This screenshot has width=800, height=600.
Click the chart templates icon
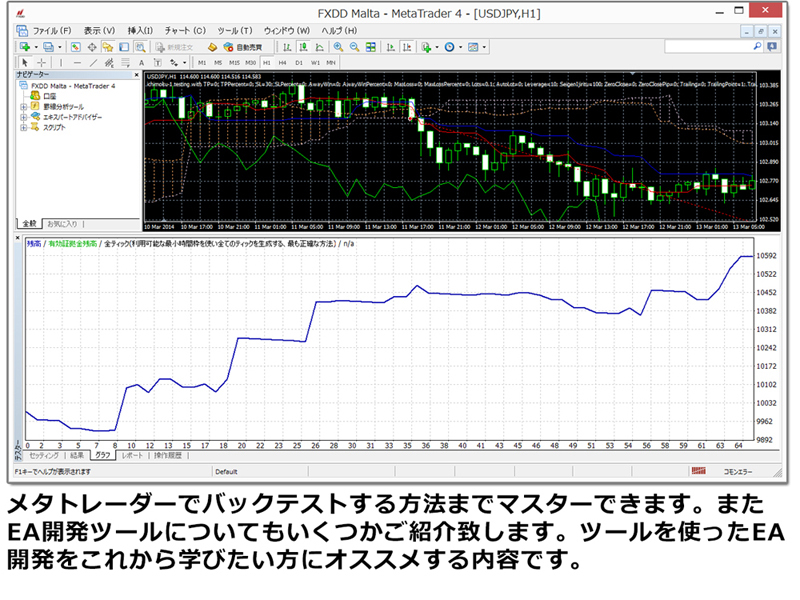click(x=473, y=47)
